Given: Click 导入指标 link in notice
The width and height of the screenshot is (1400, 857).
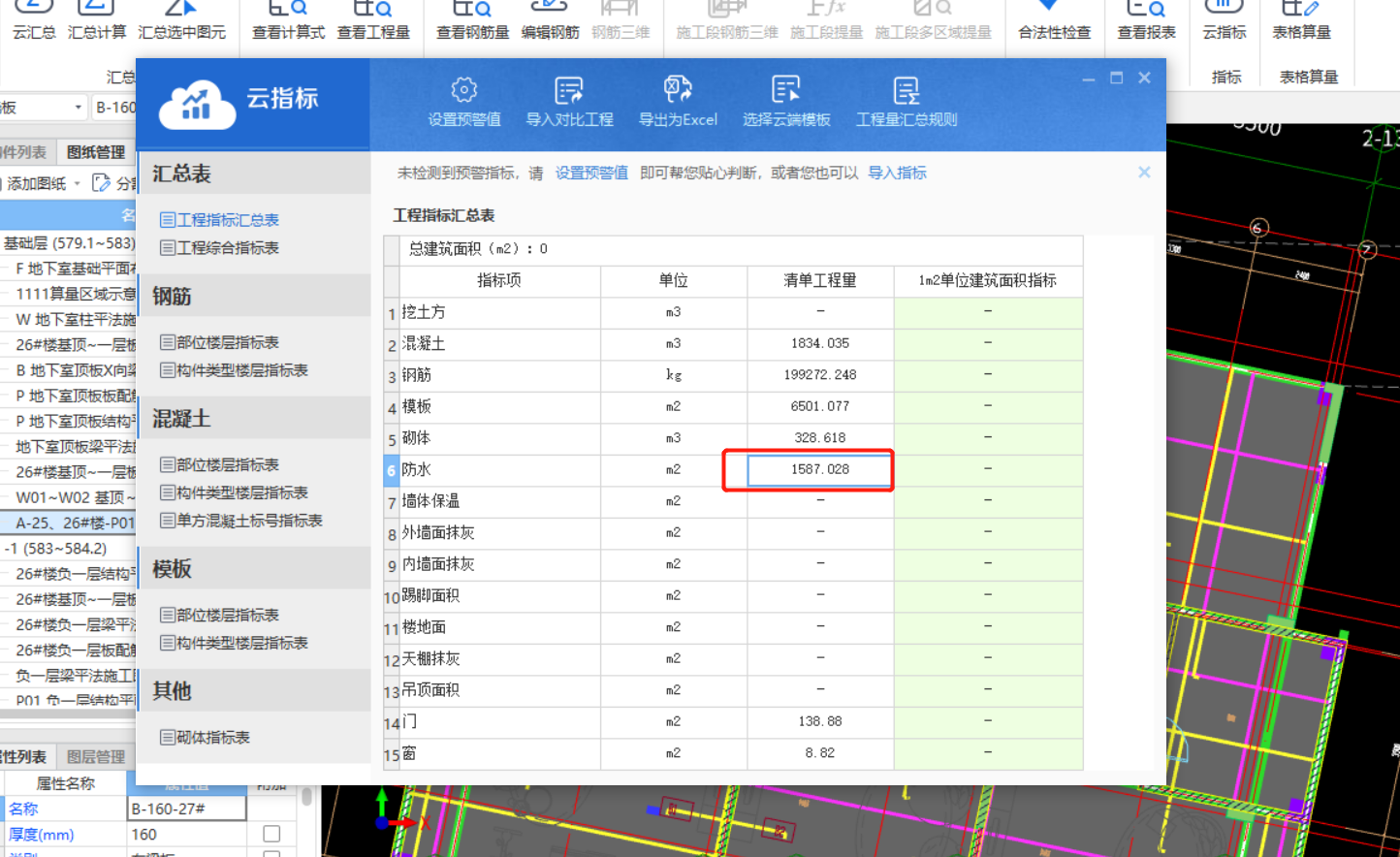Looking at the screenshot, I should tap(897, 173).
